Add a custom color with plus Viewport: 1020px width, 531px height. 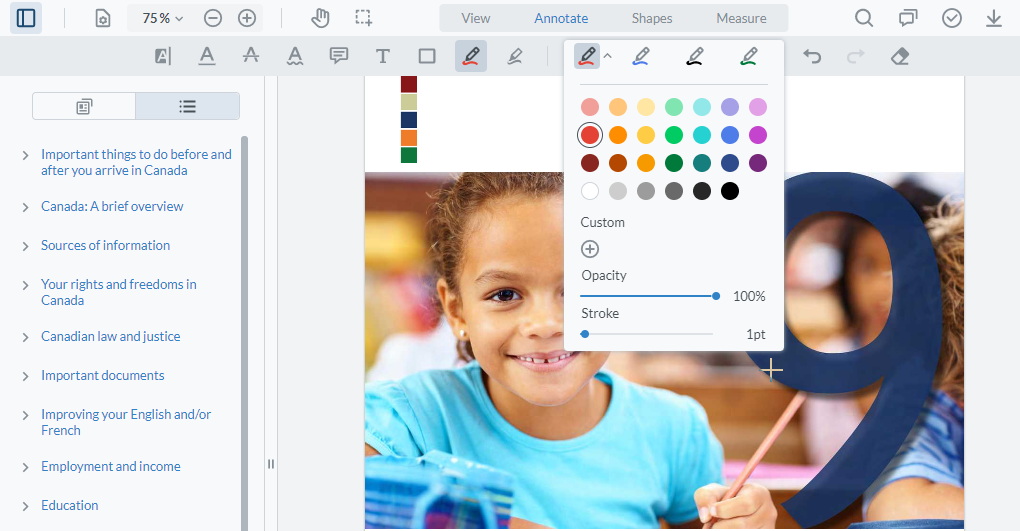(590, 249)
